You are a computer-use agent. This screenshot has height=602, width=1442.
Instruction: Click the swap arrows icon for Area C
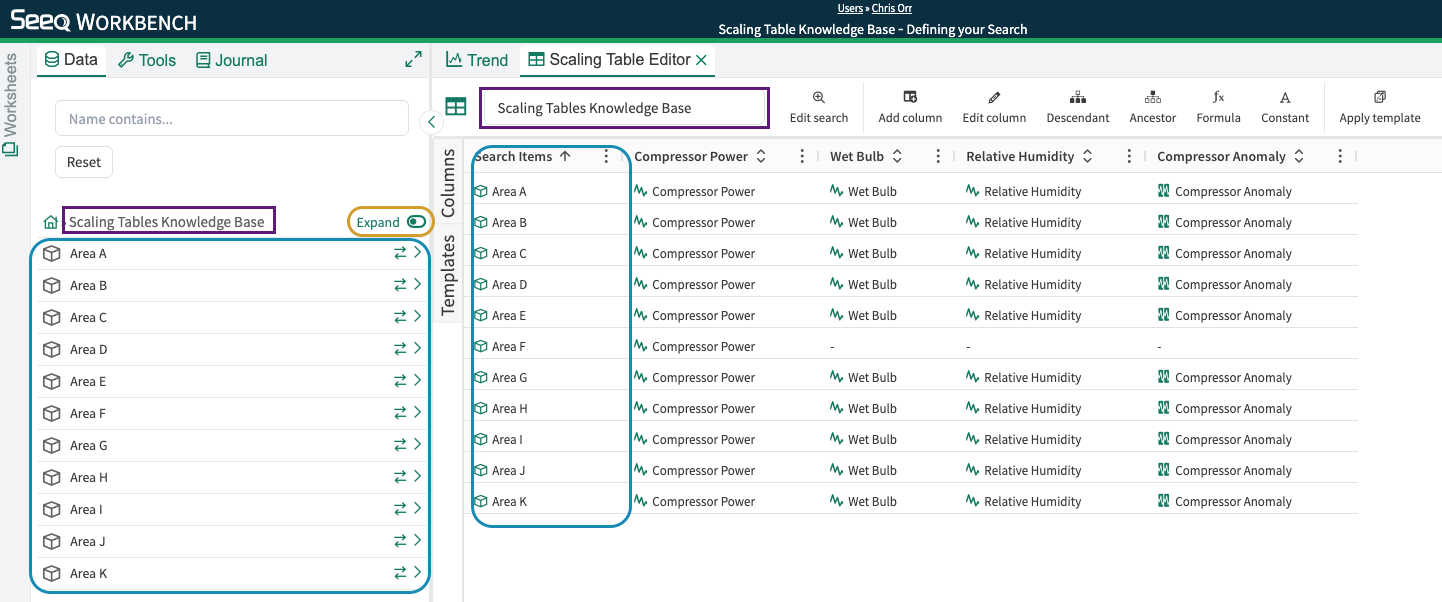pos(400,317)
